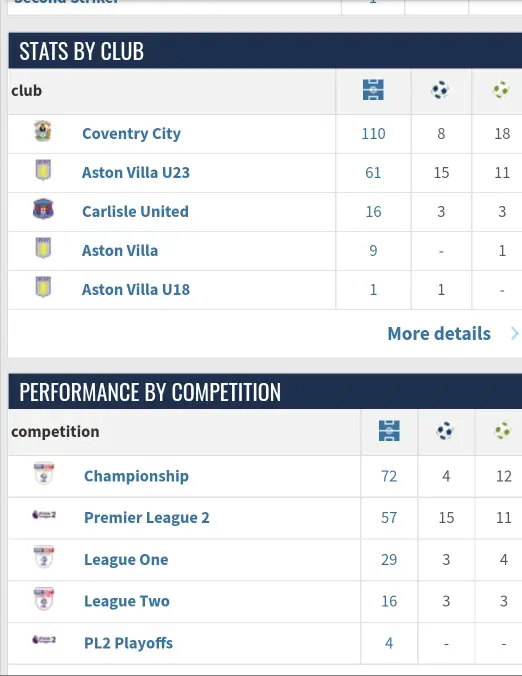Click the Championship competition logo
The width and height of the screenshot is (522, 676).
point(44,473)
